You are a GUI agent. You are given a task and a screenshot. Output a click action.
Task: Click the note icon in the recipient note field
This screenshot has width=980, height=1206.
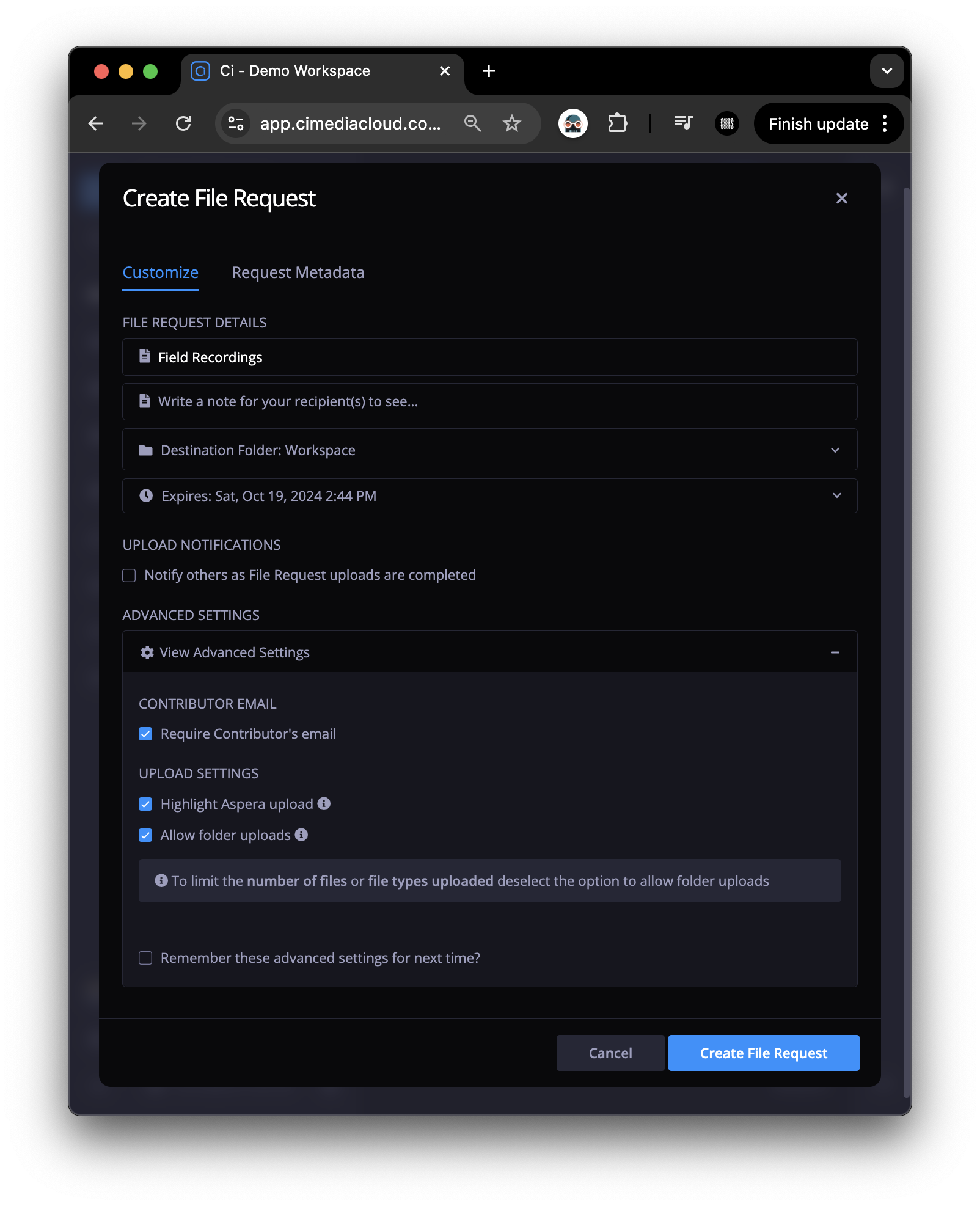pyautogui.click(x=145, y=401)
